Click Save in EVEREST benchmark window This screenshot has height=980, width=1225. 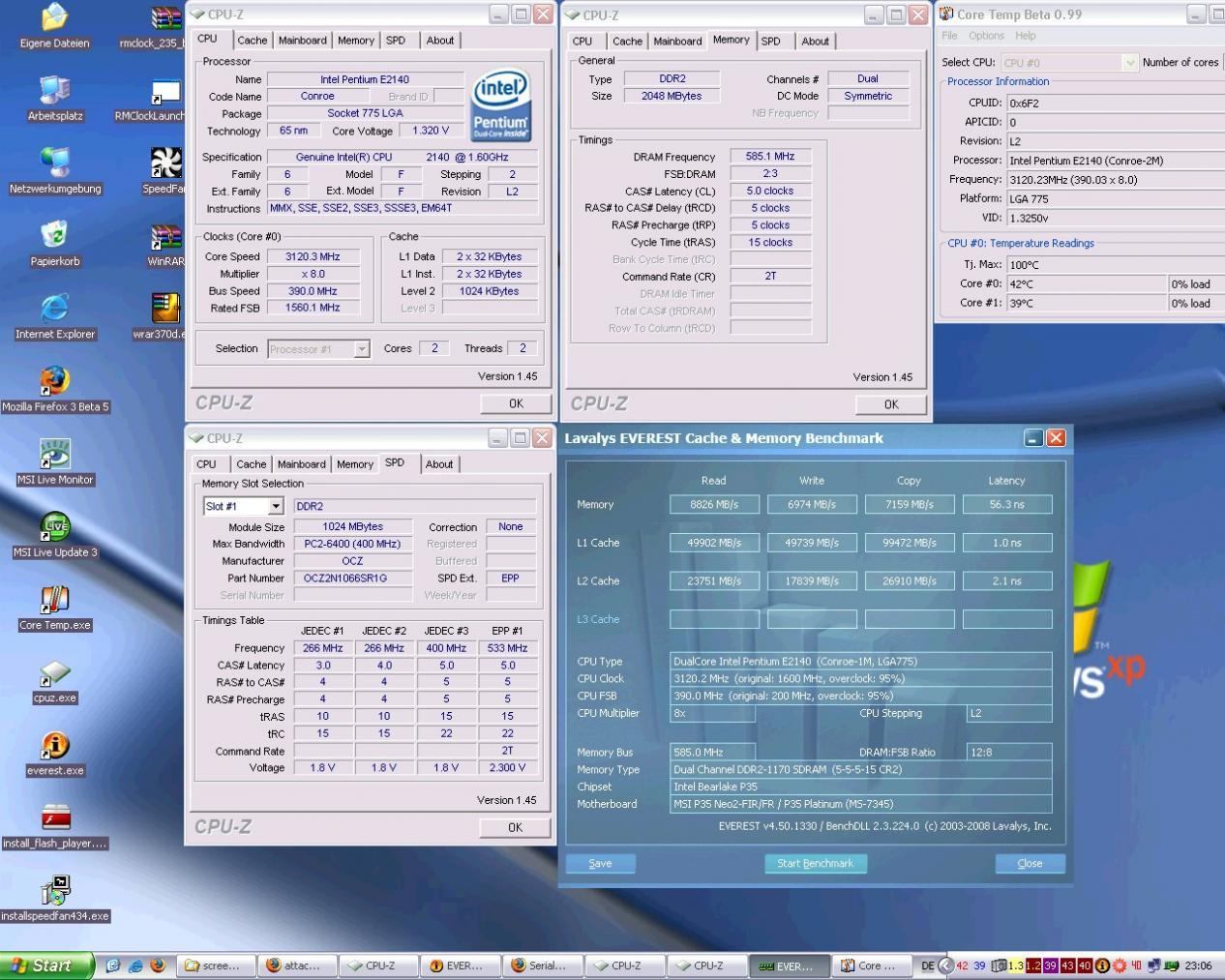[600, 863]
